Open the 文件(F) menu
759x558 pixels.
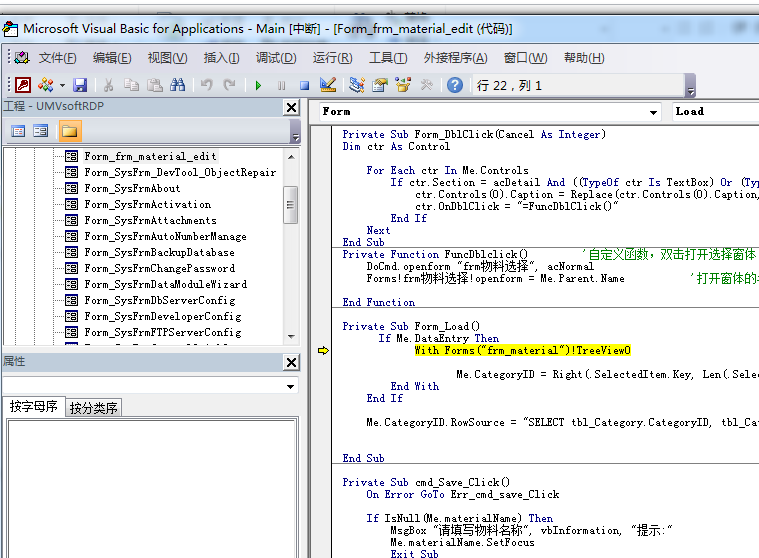point(58,58)
